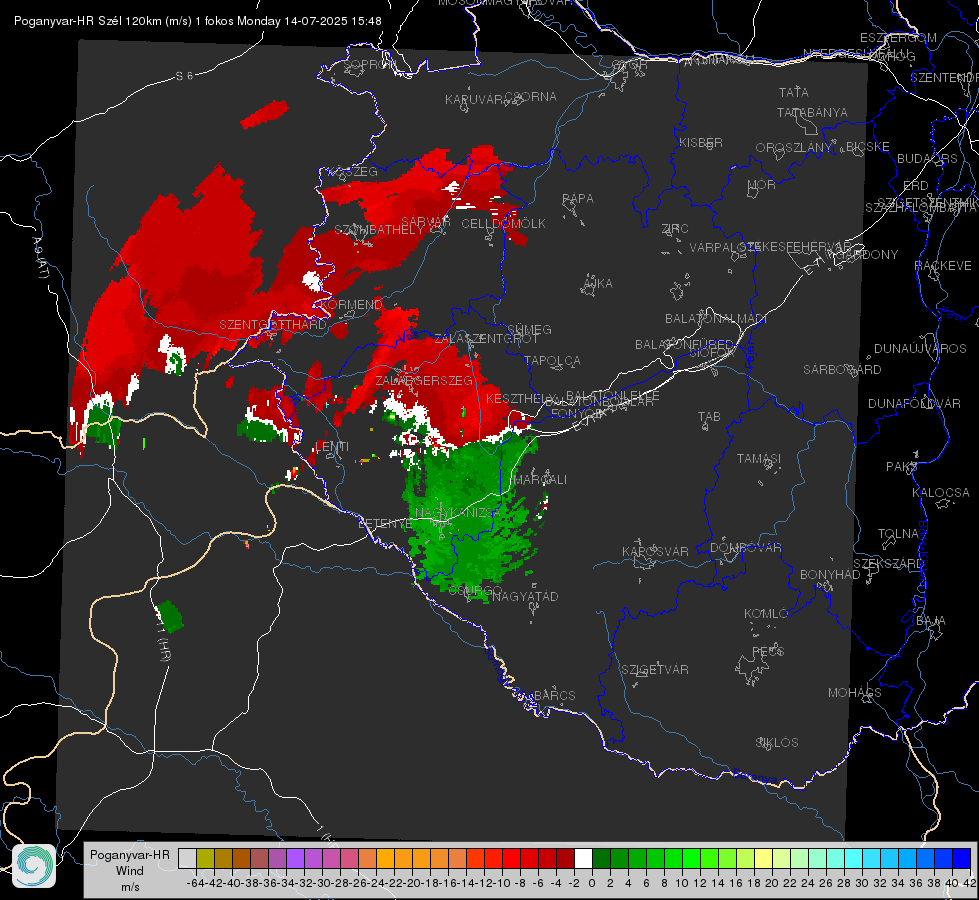
Task: Click the OROSZLANY city label
Action: [x=794, y=148]
